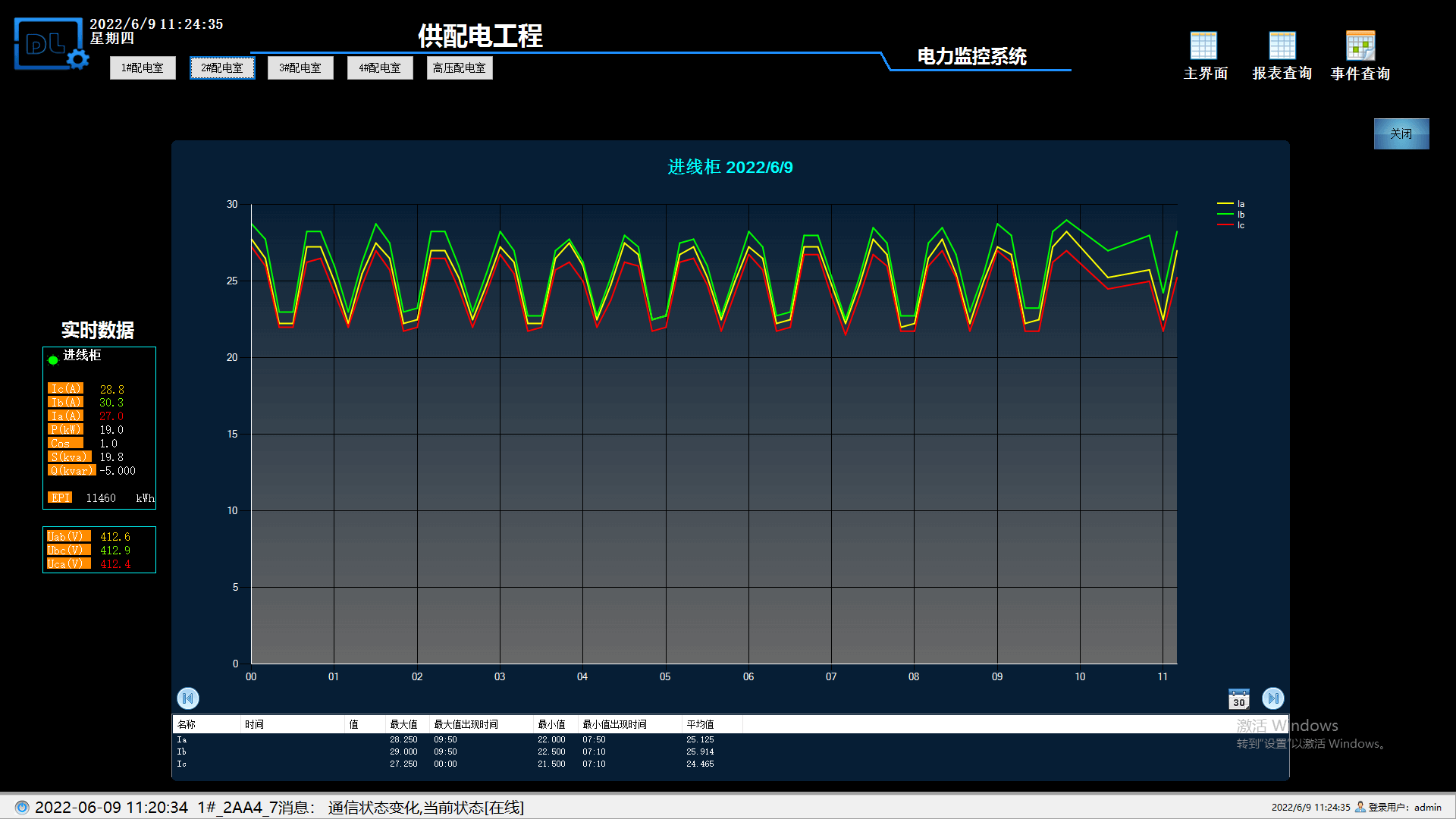The width and height of the screenshot is (1456, 819).
Task: Open the 3#配电室 tab
Action: click(300, 67)
